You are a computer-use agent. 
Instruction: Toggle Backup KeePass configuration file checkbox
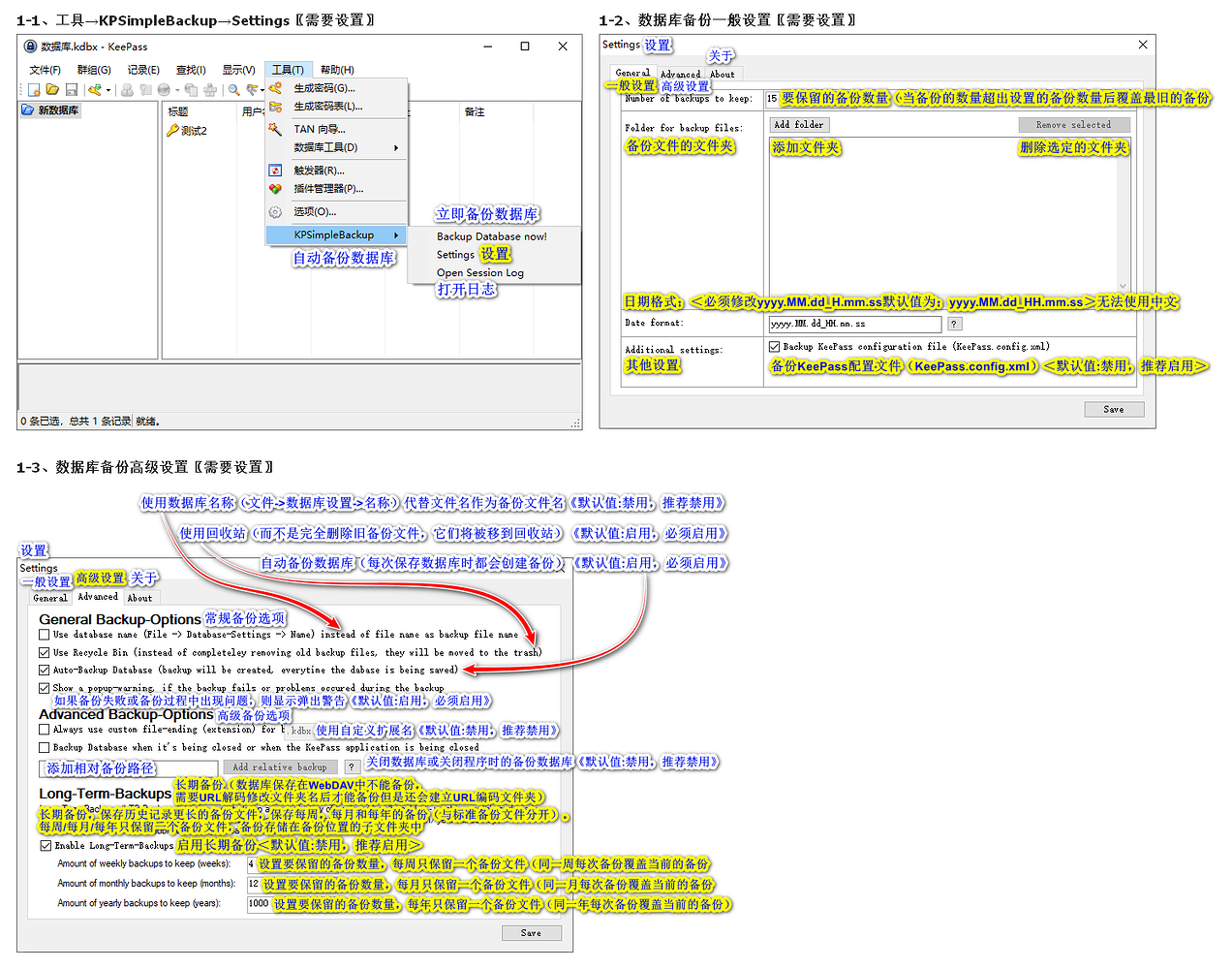click(x=774, y=346)
